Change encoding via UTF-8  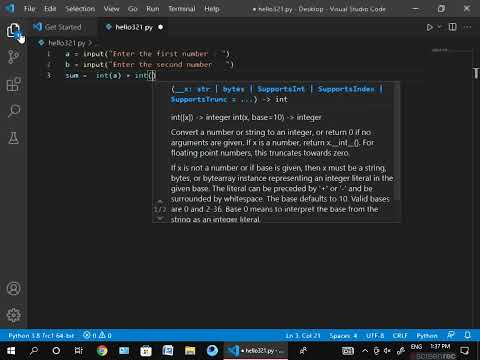(x=375, y=336)
